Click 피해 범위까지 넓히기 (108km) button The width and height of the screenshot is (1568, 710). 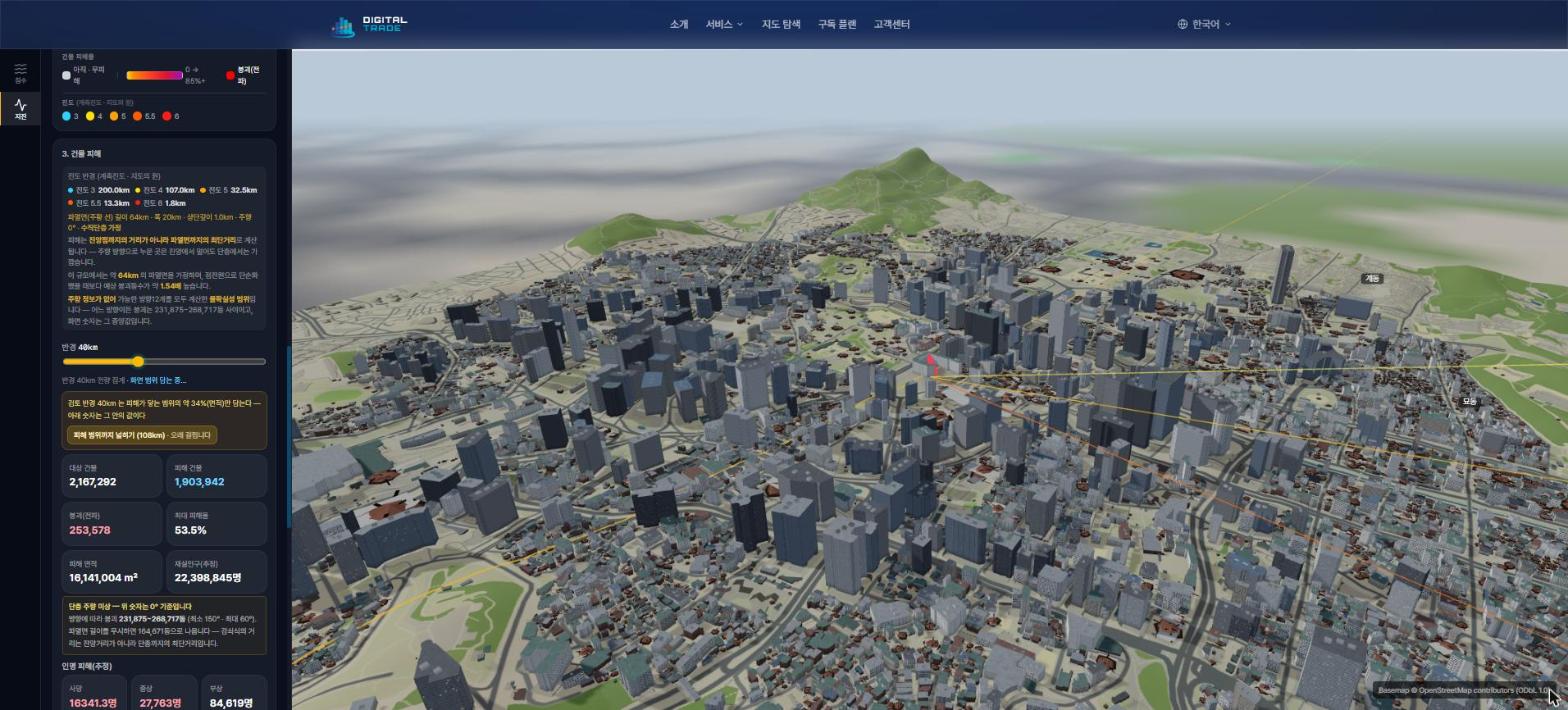pos(142,435)
